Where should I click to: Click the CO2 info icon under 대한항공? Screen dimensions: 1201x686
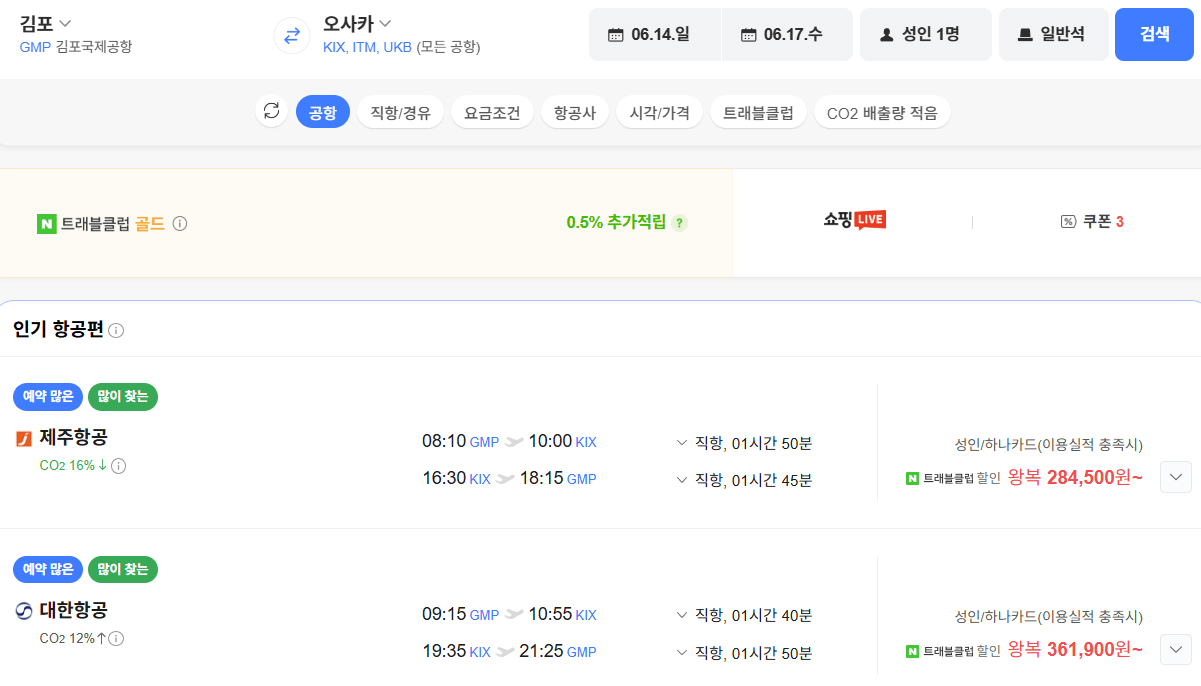(117, 639)
